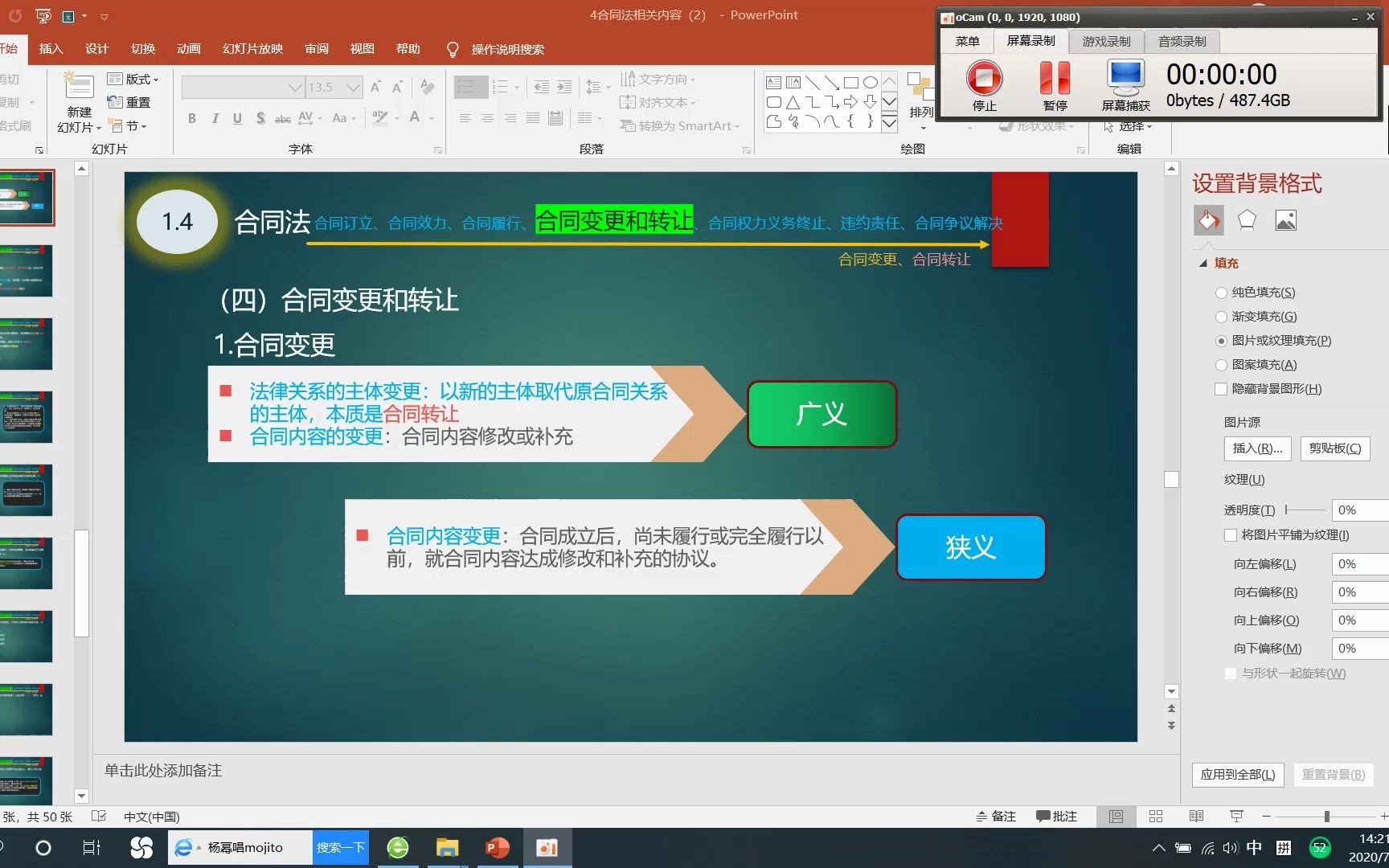Open Task View on taskbar
1389x868 pixels.
pyautogui.click(x=92, y=848)
